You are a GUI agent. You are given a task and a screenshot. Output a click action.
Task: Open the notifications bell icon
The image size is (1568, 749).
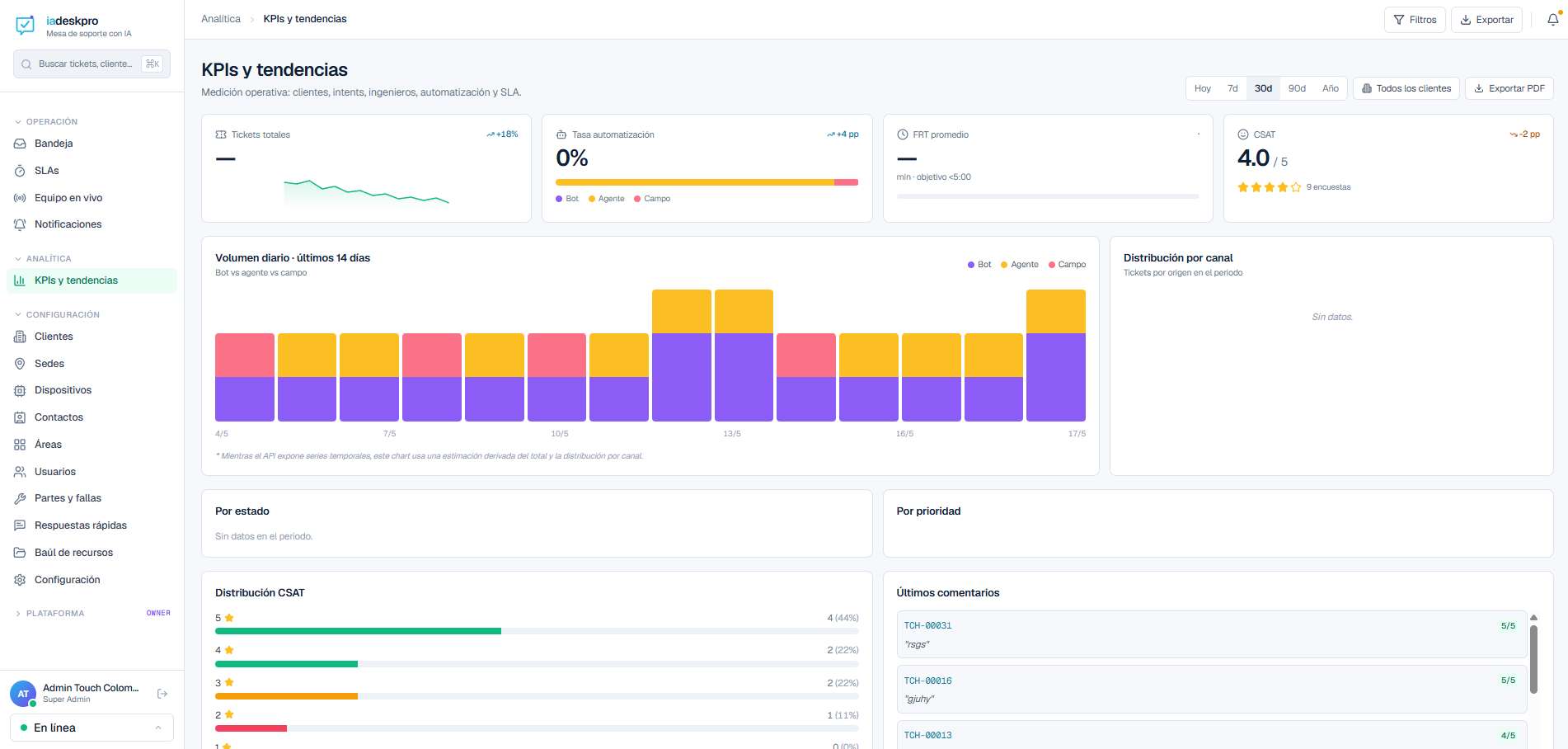1553,20
